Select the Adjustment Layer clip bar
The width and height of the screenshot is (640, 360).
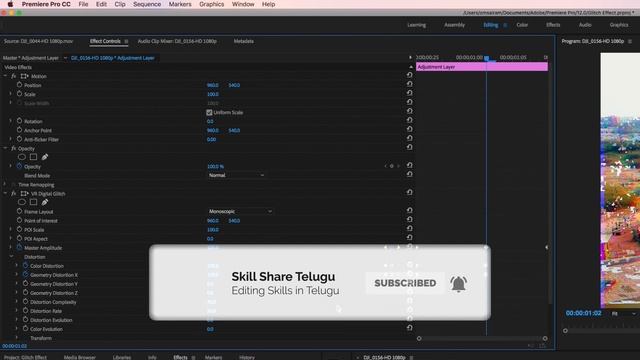click(x=482, y=67)
